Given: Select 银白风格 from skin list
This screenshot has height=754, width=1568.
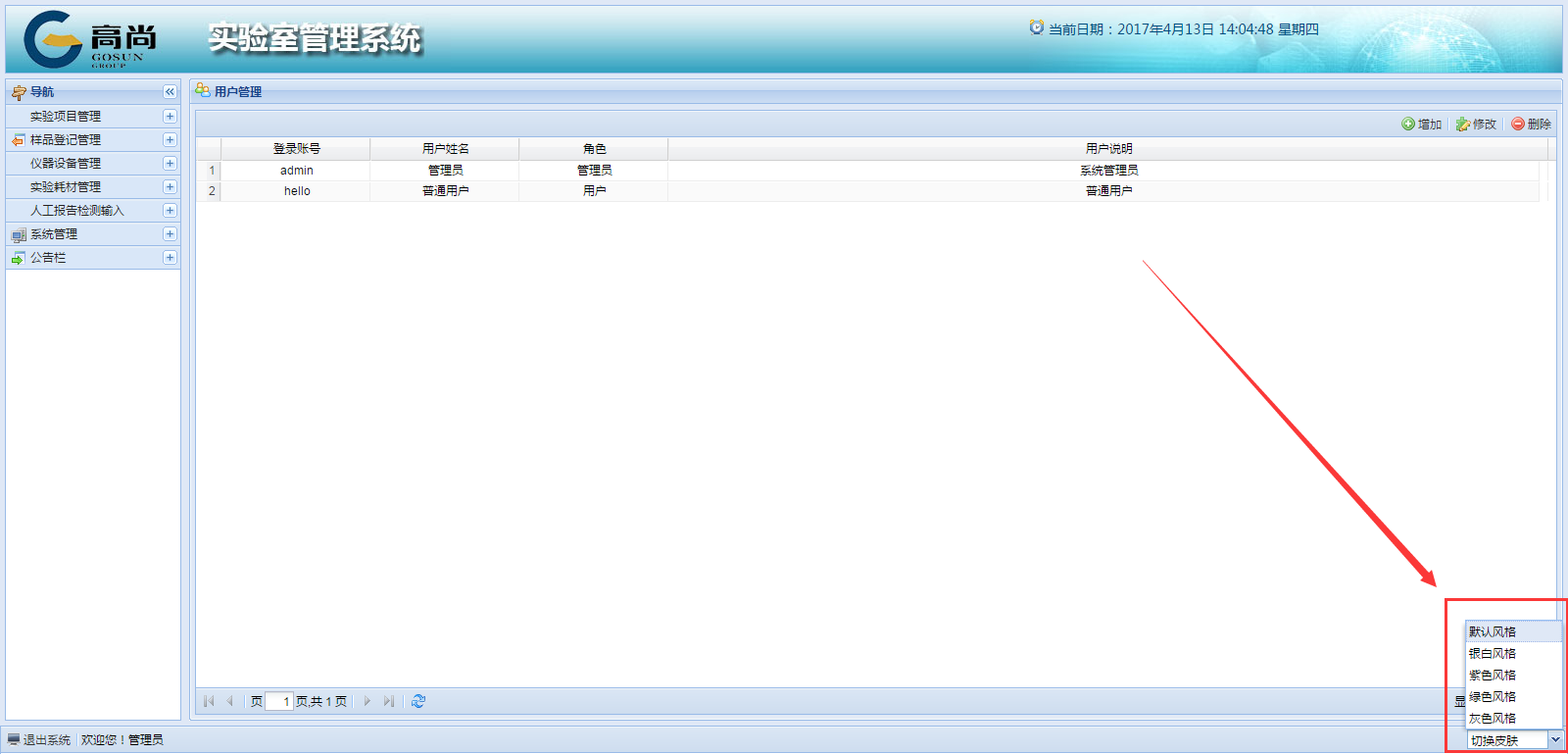Looking at the screenshot, I should (x=1493, y=654).
